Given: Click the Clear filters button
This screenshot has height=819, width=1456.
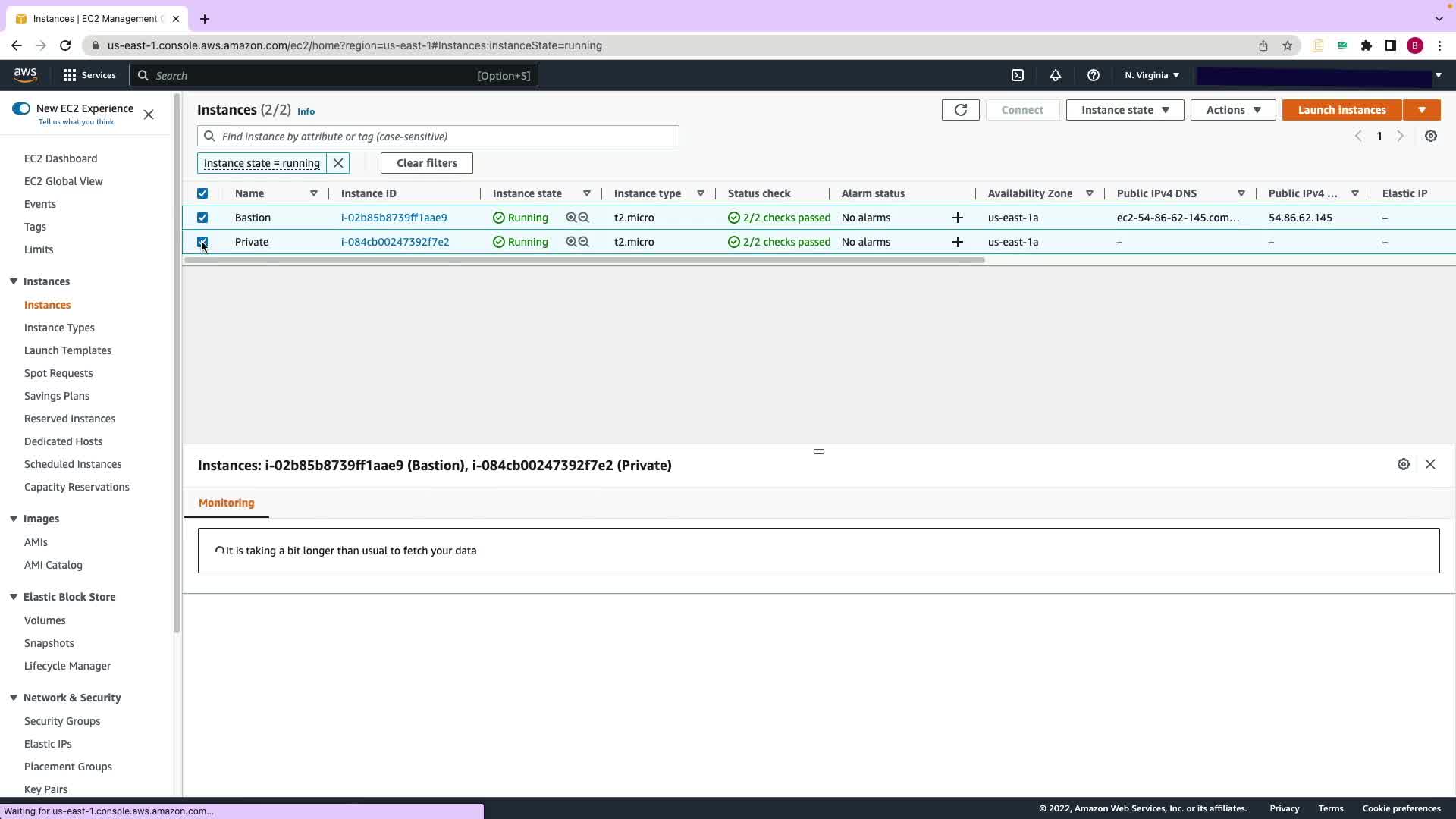Looking at the screenshot, I should click(x=426, y=163).
